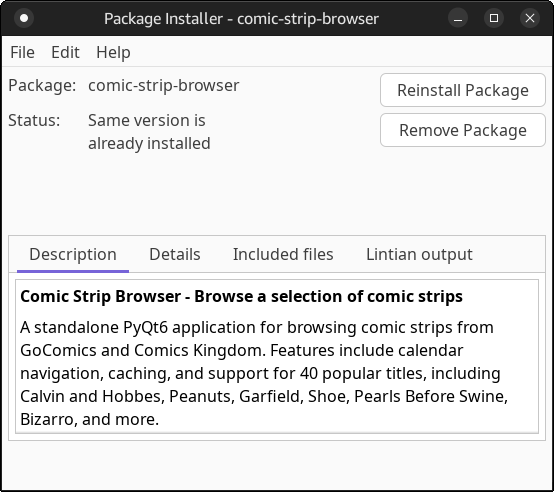Click the Reinstall Package button
Image resolution: width=554 pixels, height=492 pixels.
point(463,90)
